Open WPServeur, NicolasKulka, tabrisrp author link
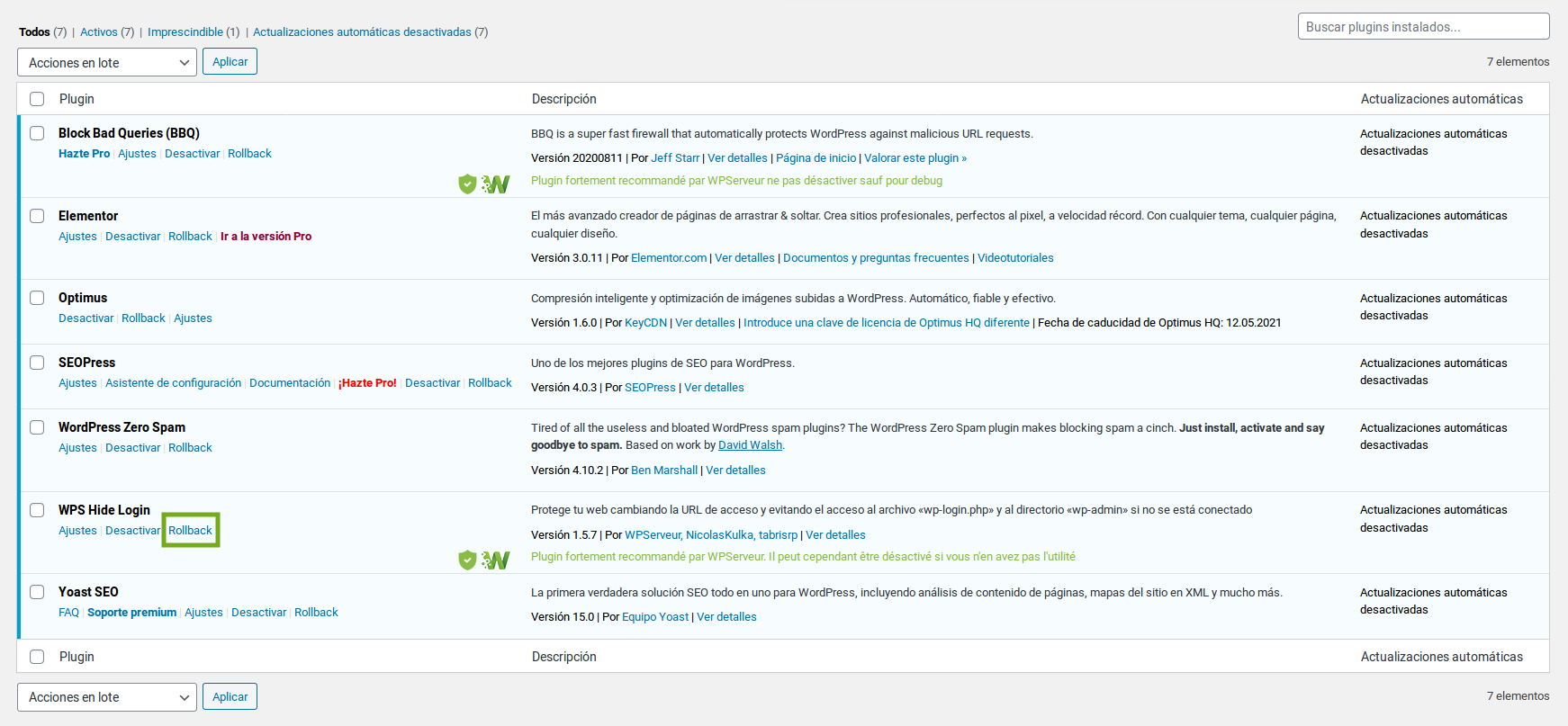This screenshot has width=1568, height=726. coord(711,535)
